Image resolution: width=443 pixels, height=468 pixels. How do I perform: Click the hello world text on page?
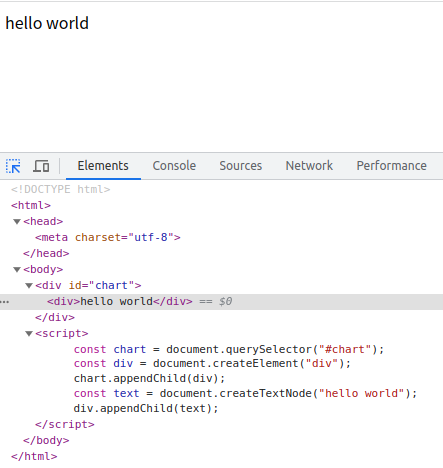coord(47,23)
